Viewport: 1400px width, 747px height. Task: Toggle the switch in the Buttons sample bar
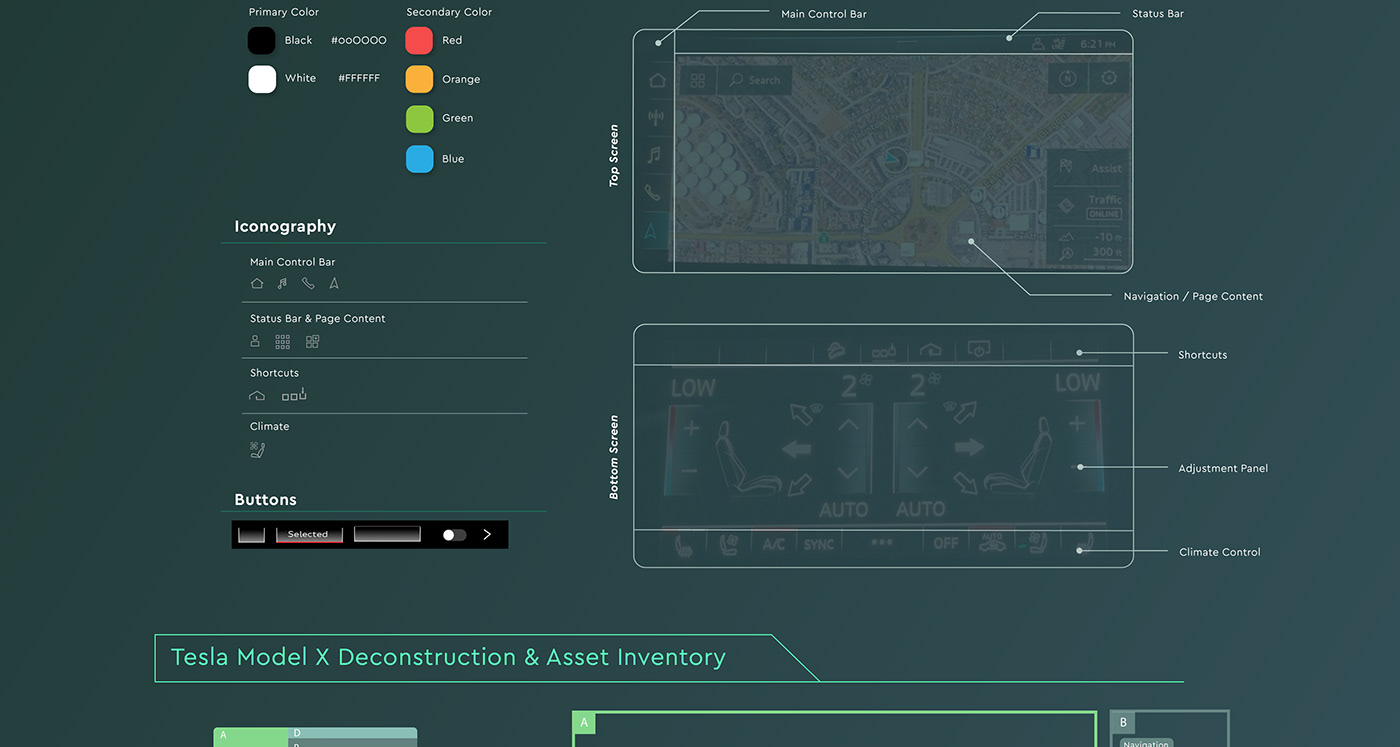[454, 535]
